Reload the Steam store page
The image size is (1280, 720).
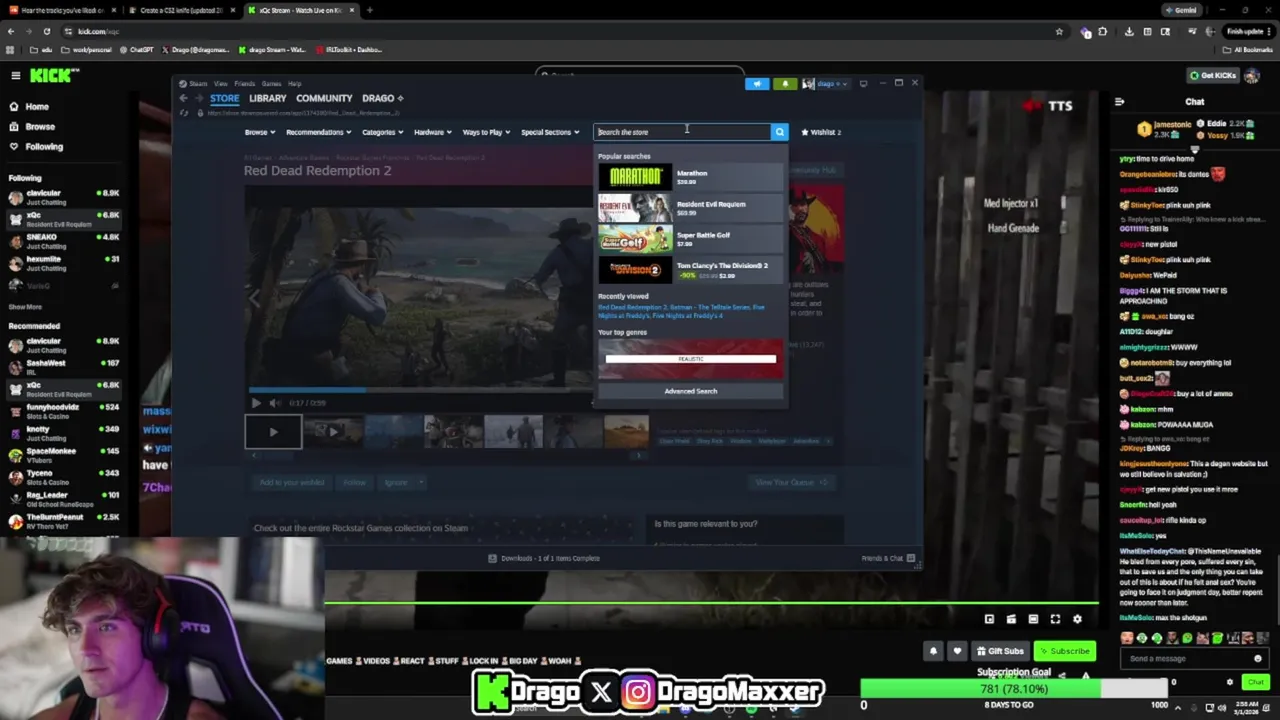click(183, 113)
